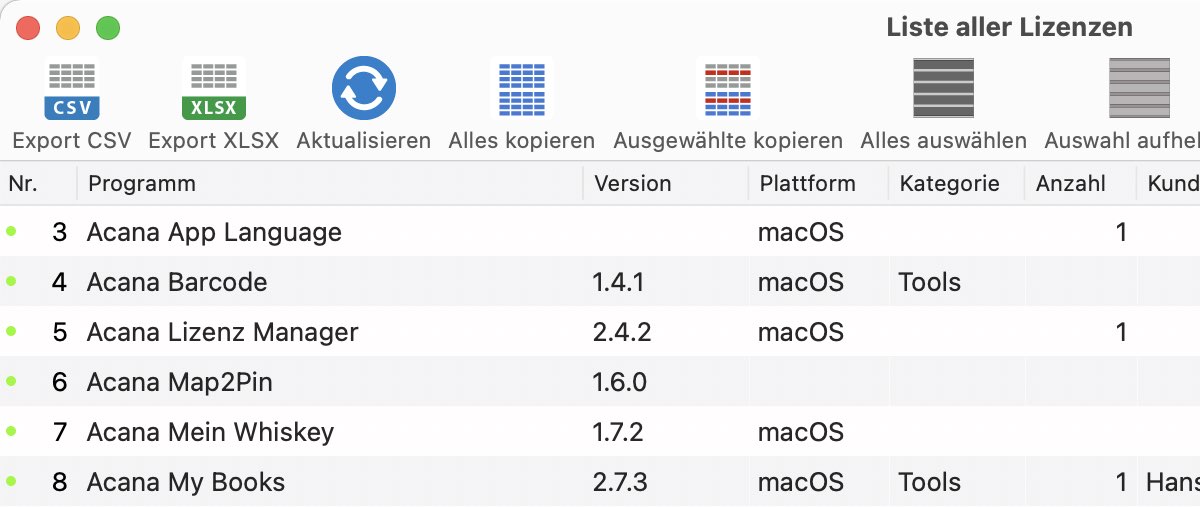Click the Alles kopieren icon

[522, 90]
